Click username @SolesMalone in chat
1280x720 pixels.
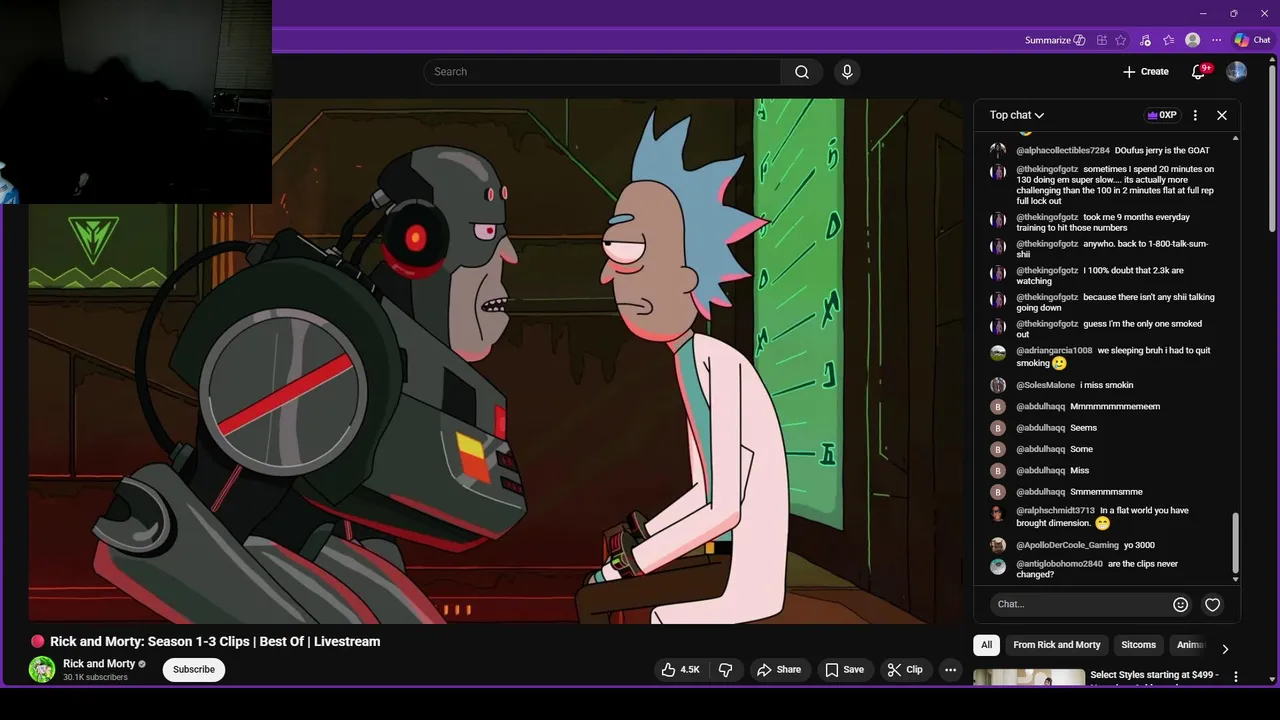tap(1045, 385)
